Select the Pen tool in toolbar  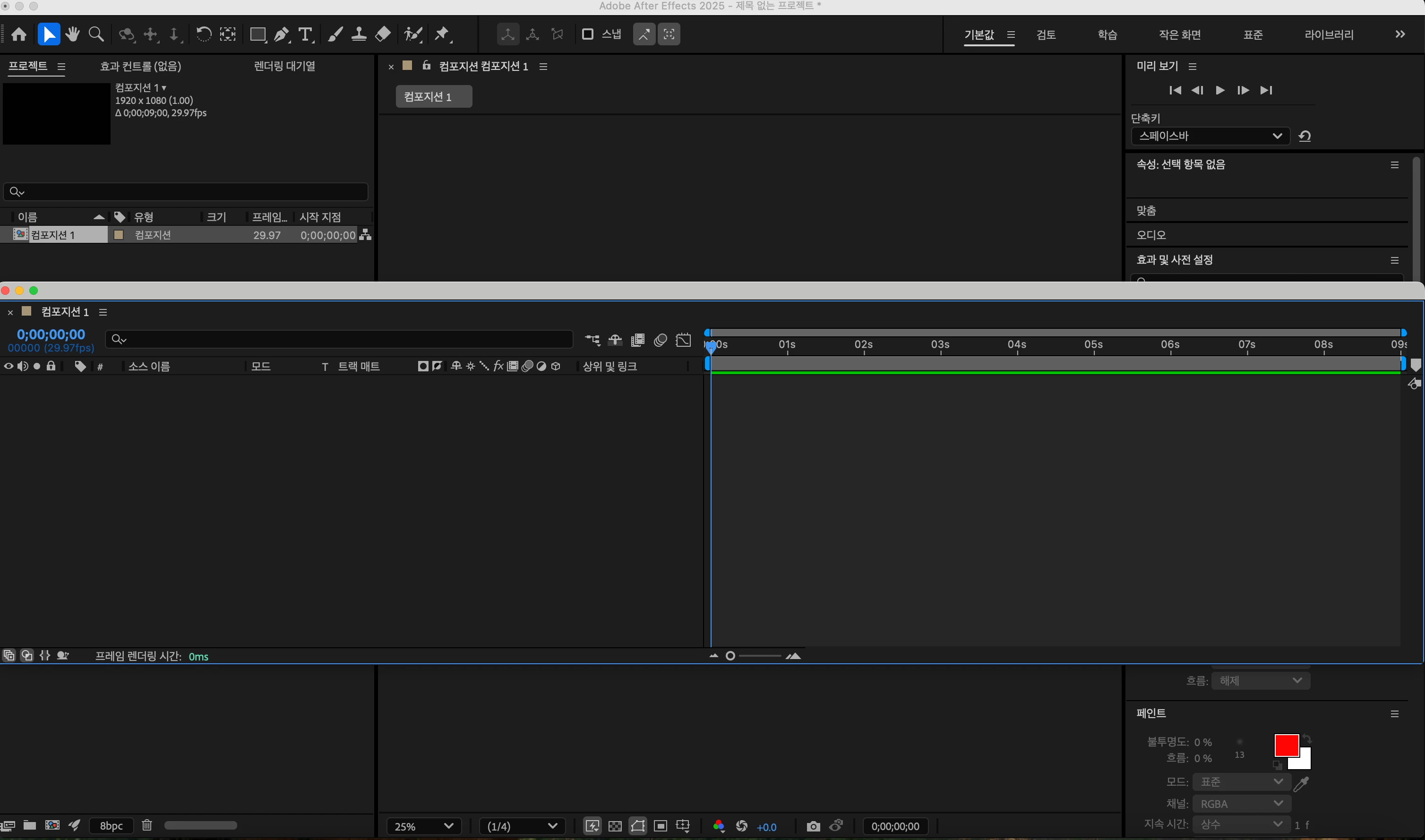point(281,34)
